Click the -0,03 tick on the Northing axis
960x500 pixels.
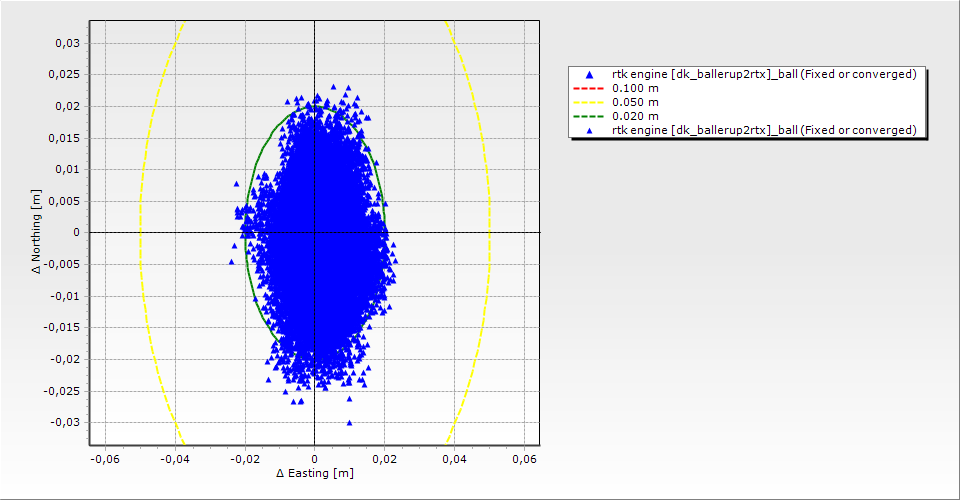point(66,422)
